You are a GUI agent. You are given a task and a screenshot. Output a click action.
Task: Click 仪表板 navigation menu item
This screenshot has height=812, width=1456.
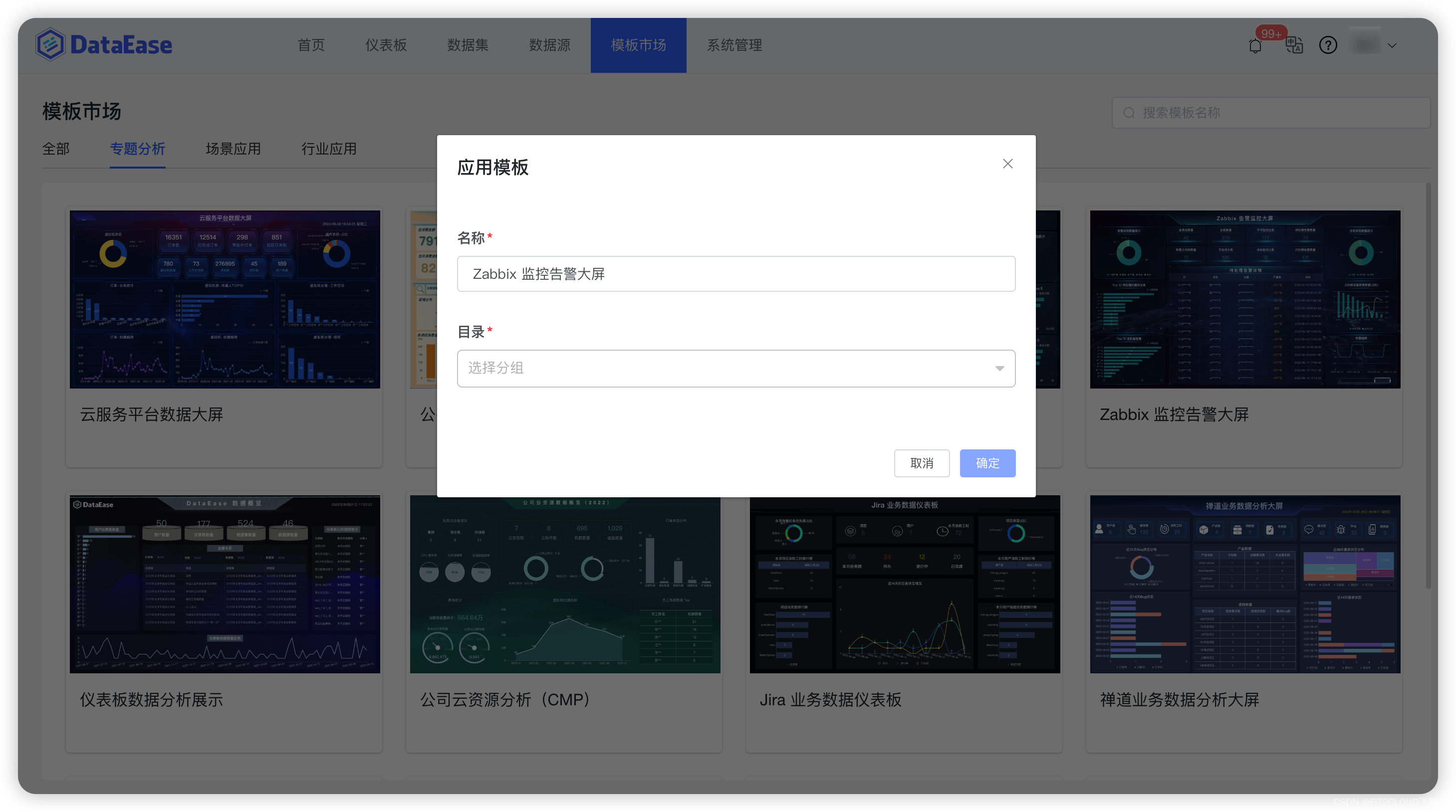click(385, 45)
